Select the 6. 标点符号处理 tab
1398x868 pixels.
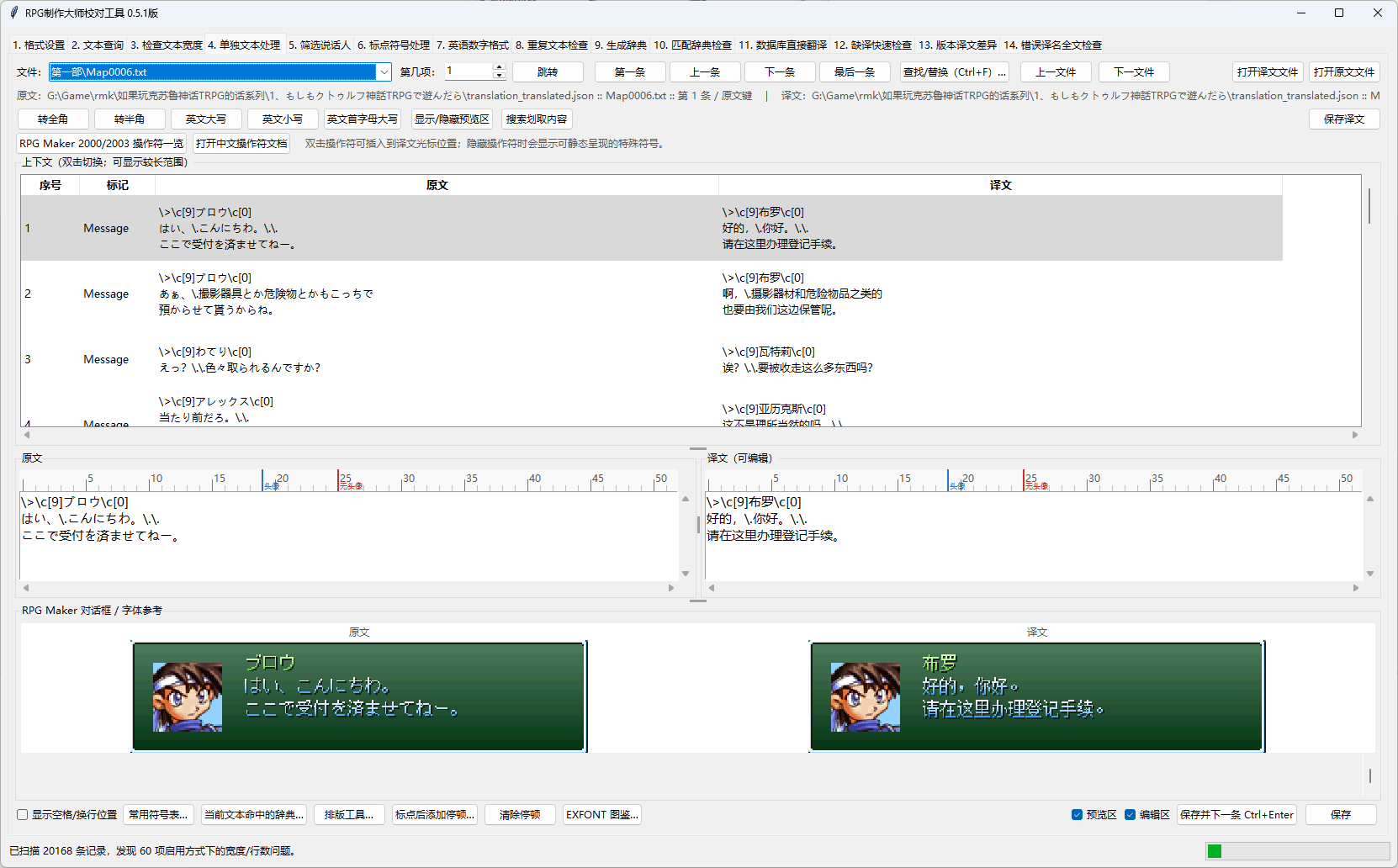click(394, 45)
